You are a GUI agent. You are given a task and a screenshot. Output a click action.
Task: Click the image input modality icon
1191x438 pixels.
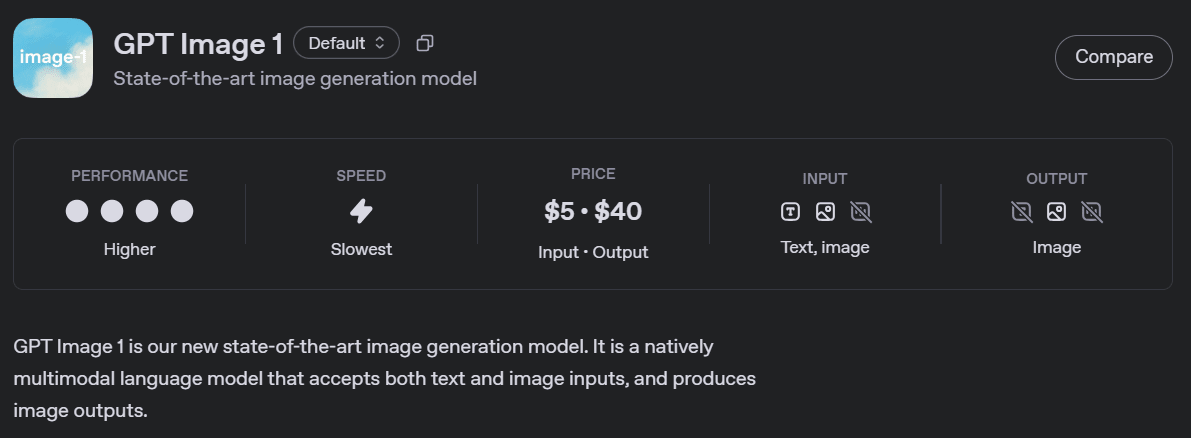[825, 212]
